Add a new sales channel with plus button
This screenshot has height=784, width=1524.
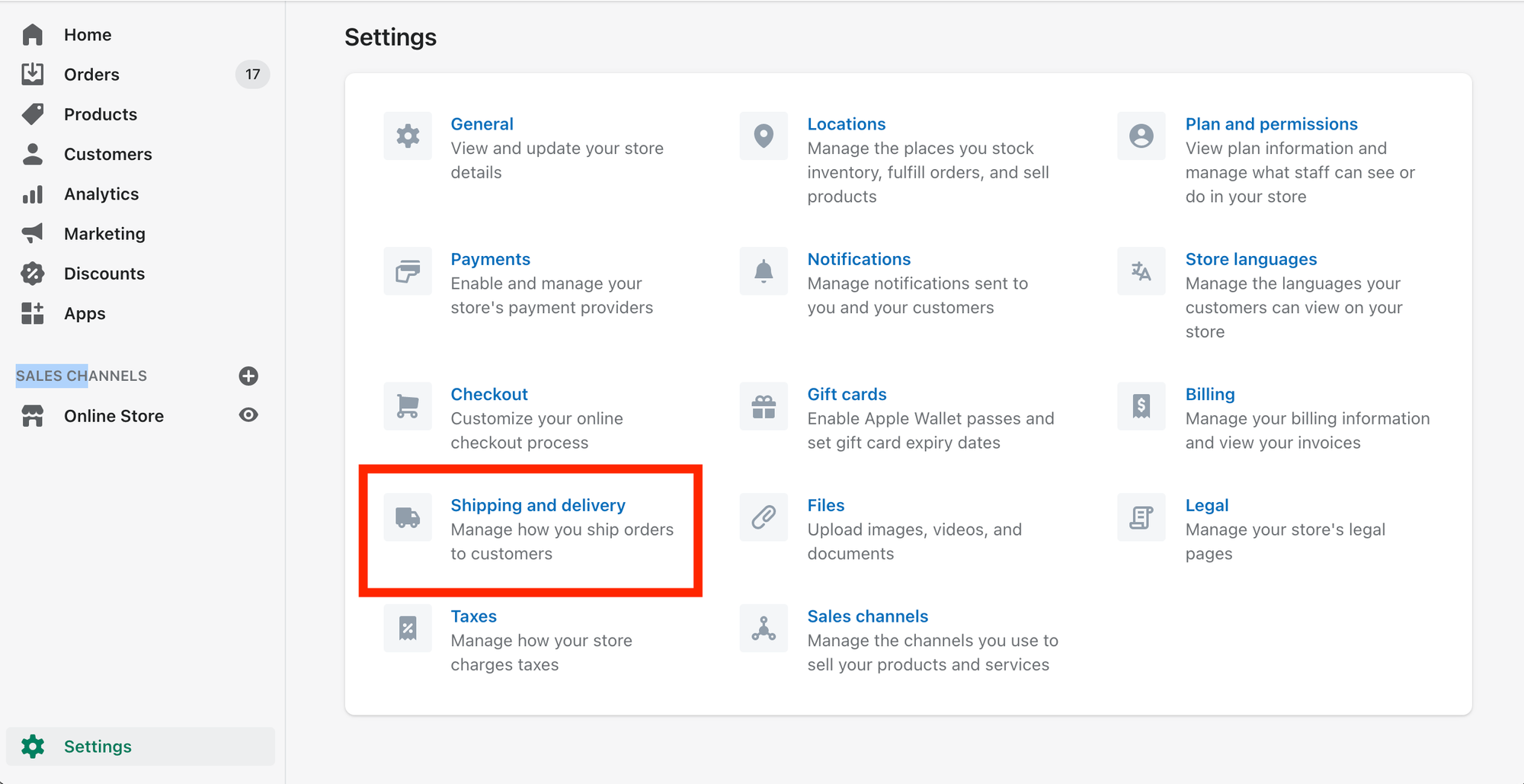(x=249, y=375)
